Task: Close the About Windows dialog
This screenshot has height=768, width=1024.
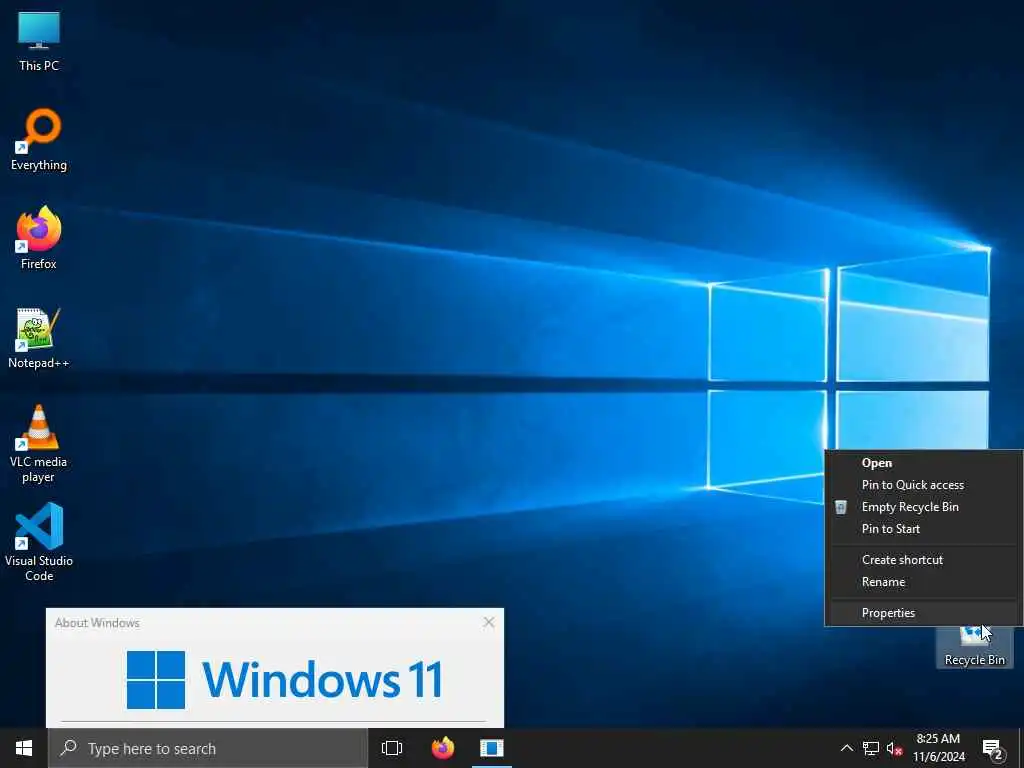Action: tap(488, 622)
